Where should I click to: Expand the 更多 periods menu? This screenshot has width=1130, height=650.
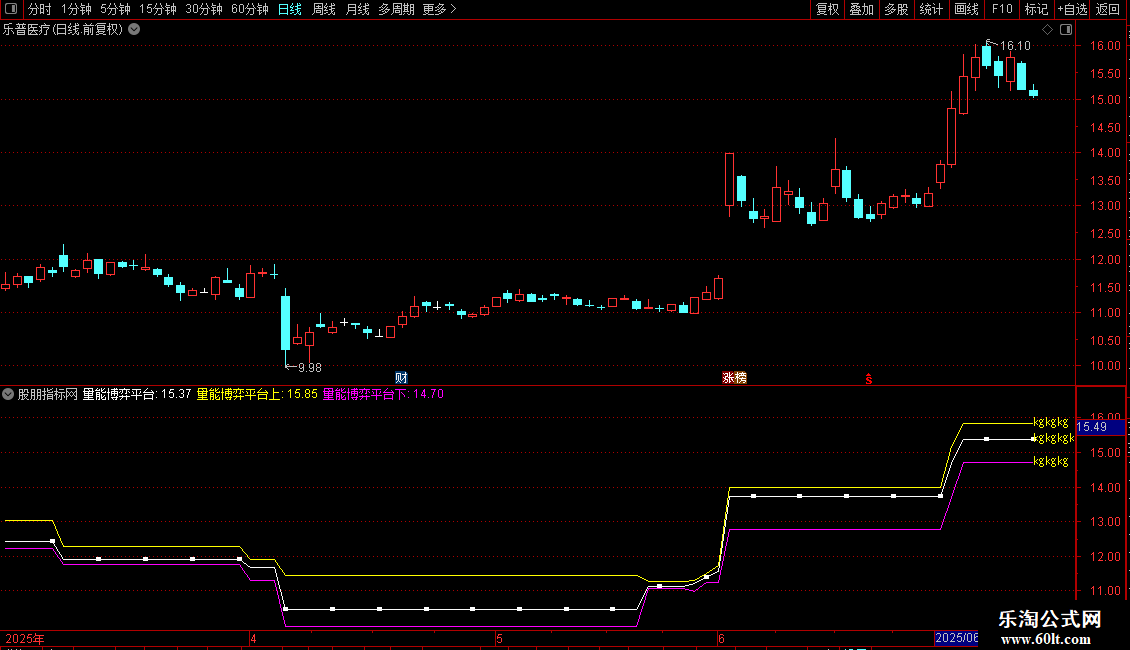tap(440, 9)
